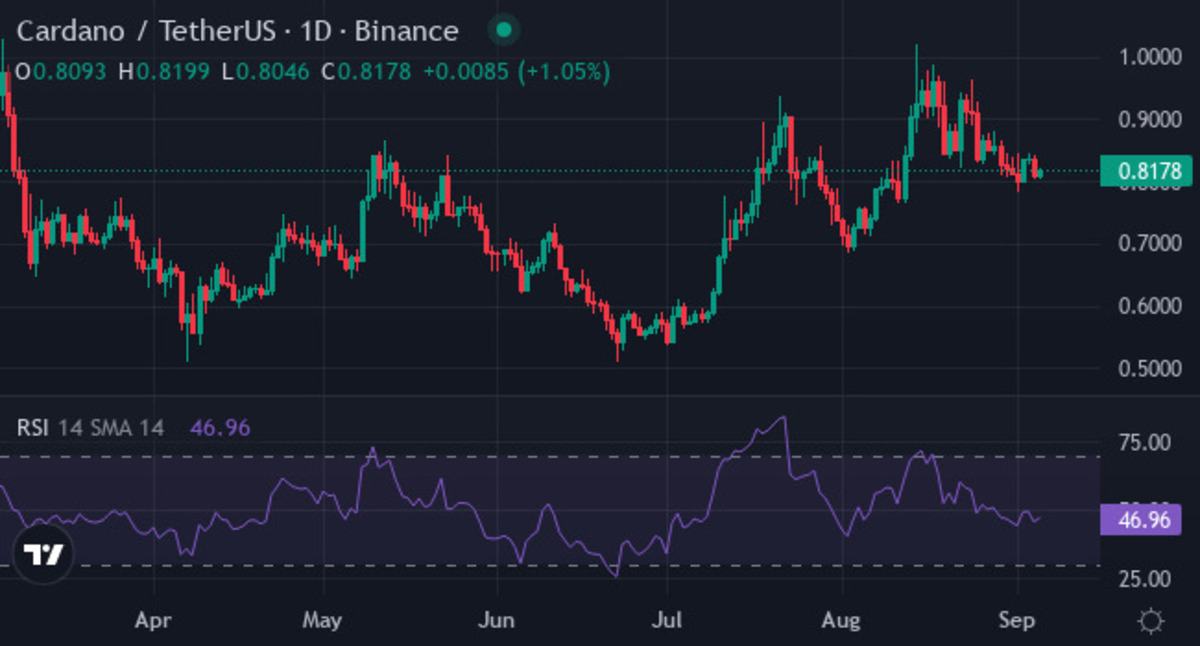The width and height of the screenshot is (1200, 646).
Task: Click the Aug label on time axis
Action: 841,621
